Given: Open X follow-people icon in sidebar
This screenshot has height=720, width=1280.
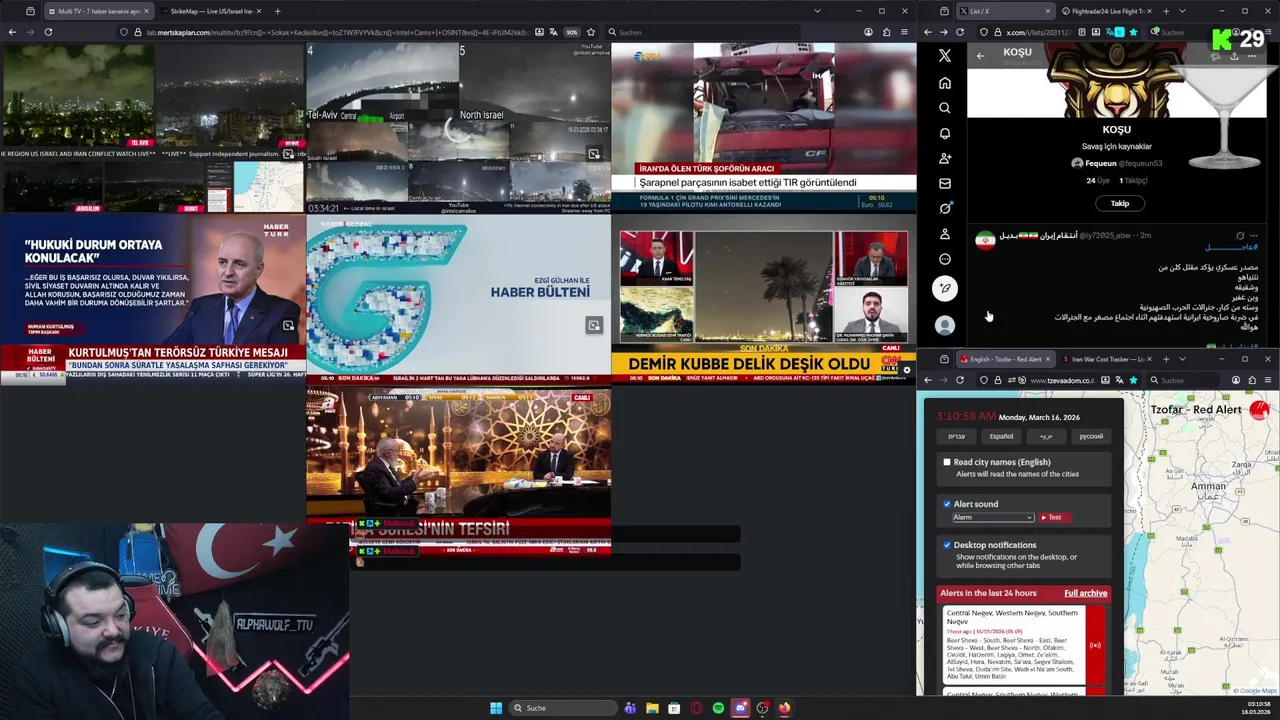Looking at the screenshot, I should coord(945,158).
